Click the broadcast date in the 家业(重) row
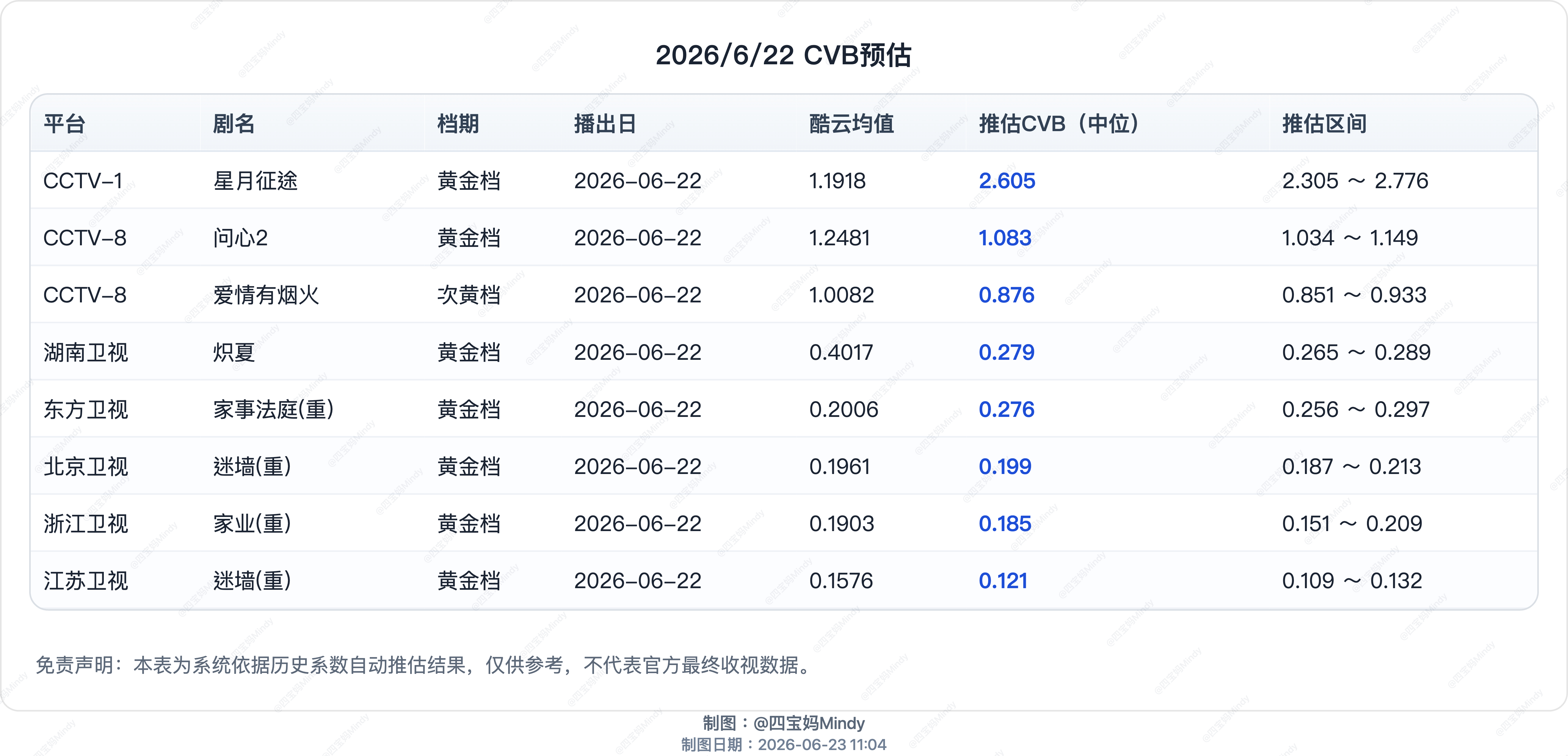The height and width of the screenshot is (756, 1568). [x=637, y=524]
